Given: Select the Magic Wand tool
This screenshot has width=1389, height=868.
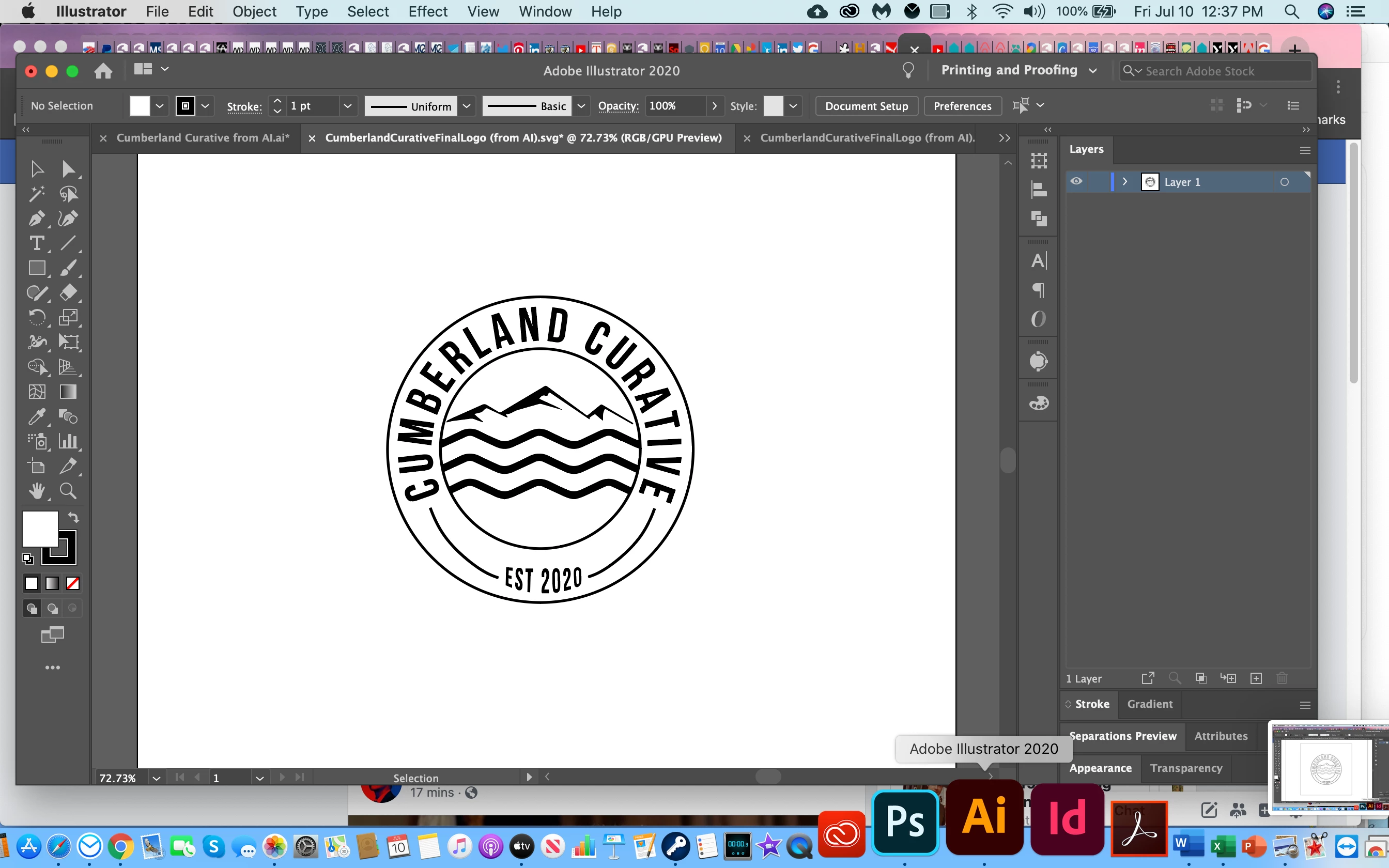Looking at the screenshot, I should tap(36, 194).
